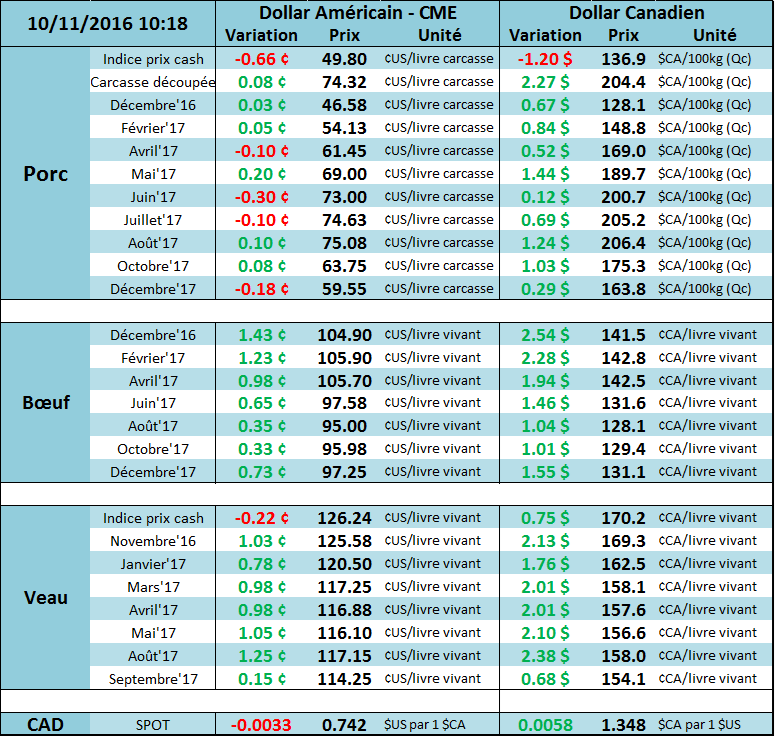Click the red -1.20 $ variation cell

tap(545, 59)
